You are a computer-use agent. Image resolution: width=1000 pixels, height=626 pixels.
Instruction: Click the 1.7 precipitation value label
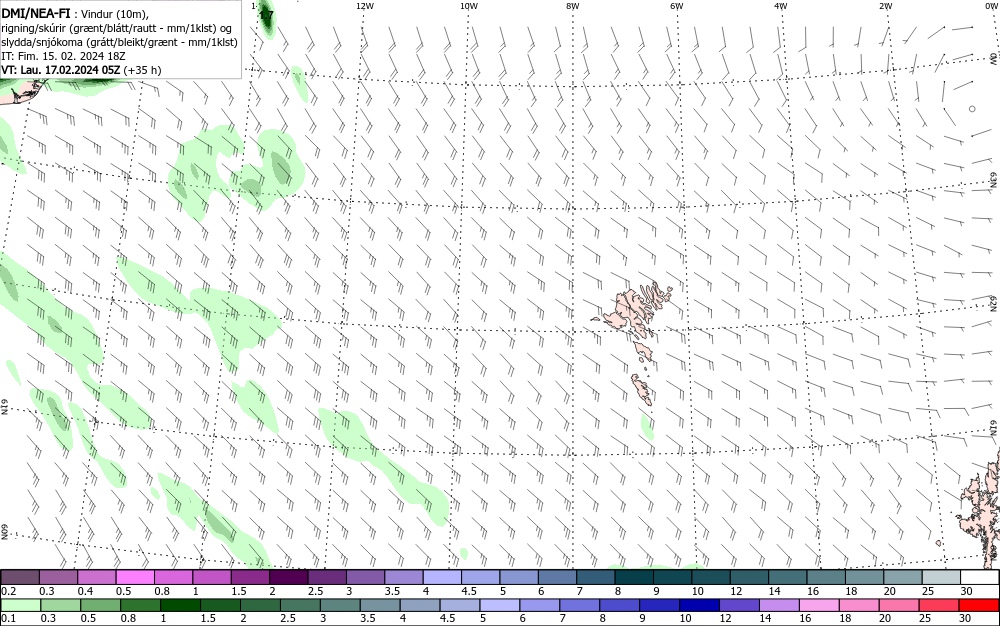267,15
